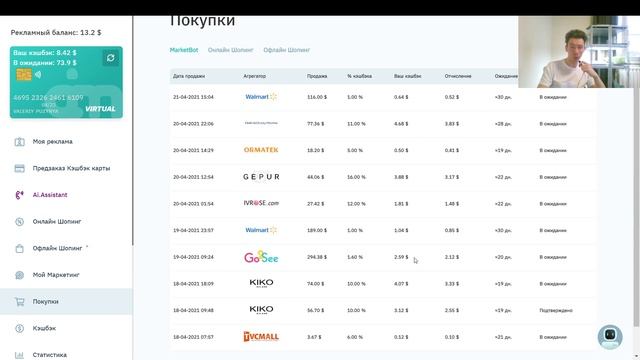Click the date 21-04-2021 15:04
The image size is (640, 360).
(193, 97)
